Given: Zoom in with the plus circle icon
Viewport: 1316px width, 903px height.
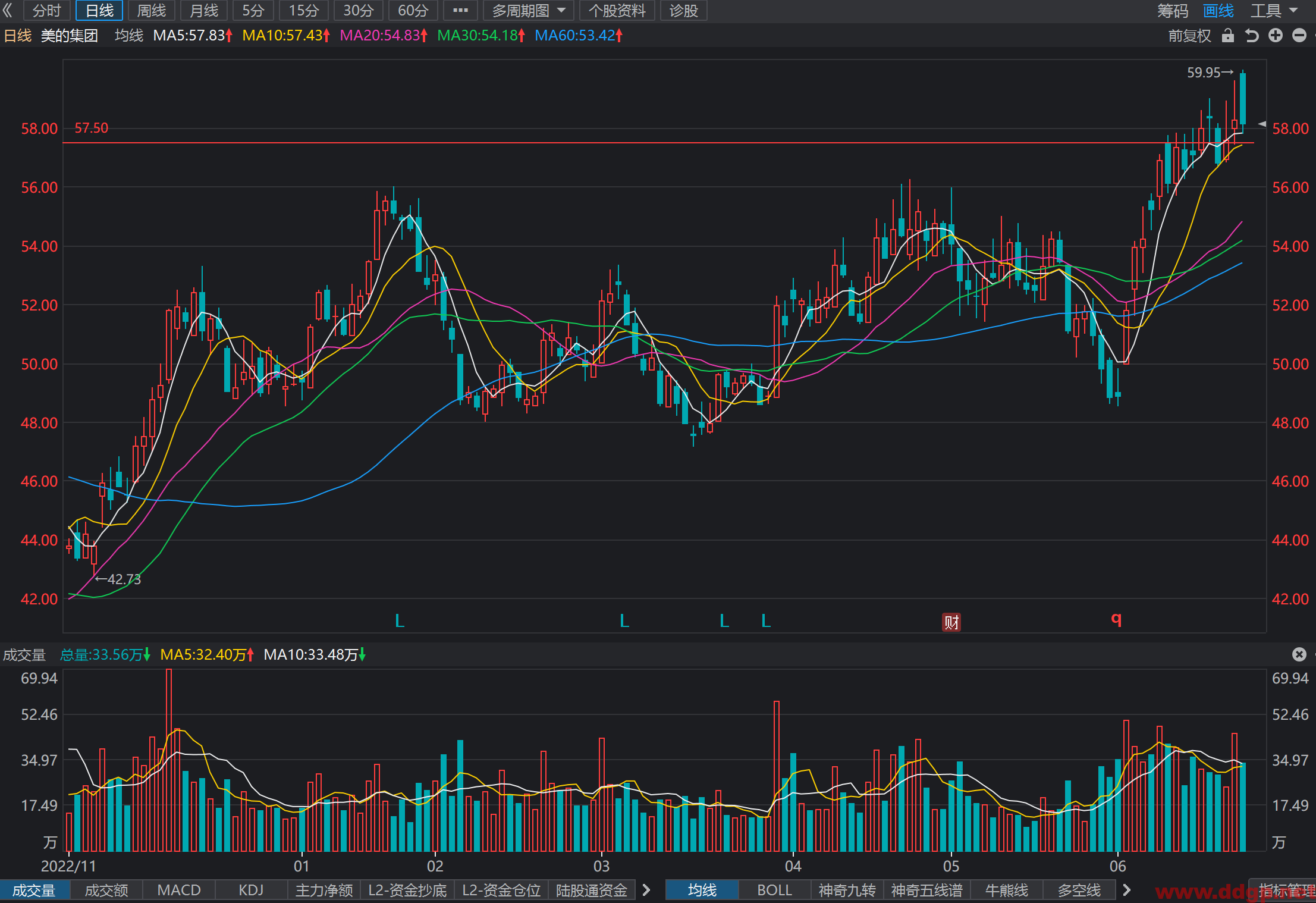Looking at the screenshot, I should click(x=1276, y=36).
